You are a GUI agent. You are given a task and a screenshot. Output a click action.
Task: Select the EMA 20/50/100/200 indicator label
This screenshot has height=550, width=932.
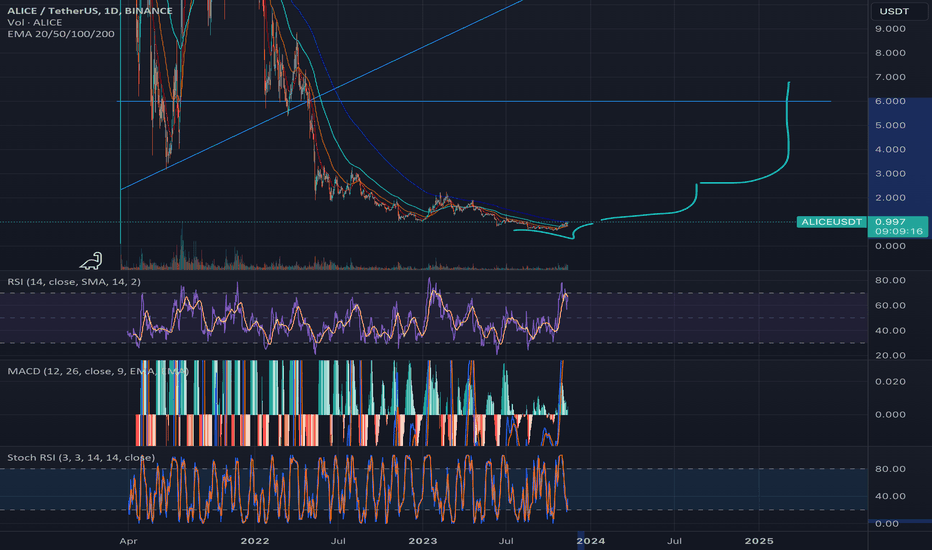[x=61, y=34]
